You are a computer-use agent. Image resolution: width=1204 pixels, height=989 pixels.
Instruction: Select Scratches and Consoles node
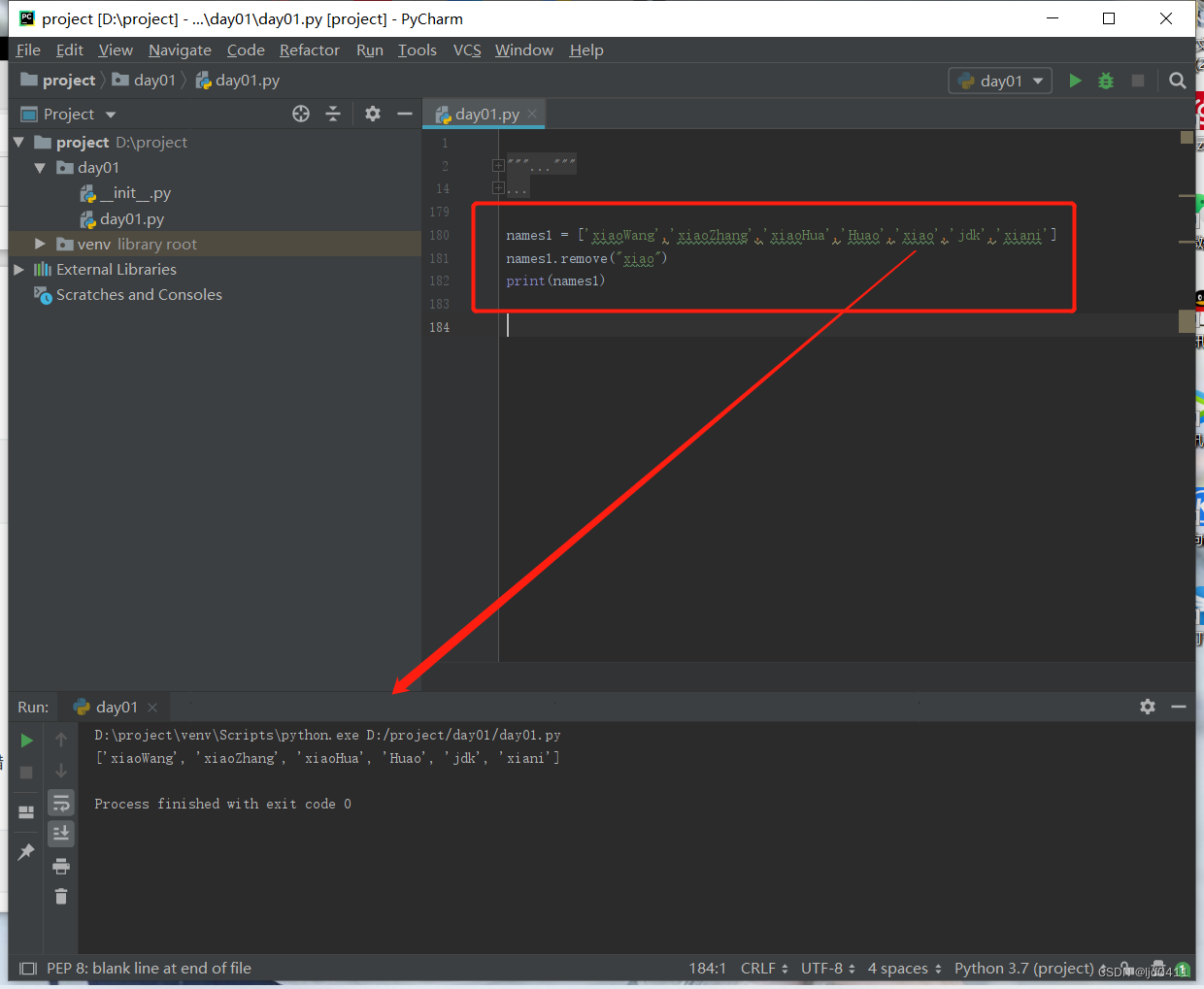point(128,294)
